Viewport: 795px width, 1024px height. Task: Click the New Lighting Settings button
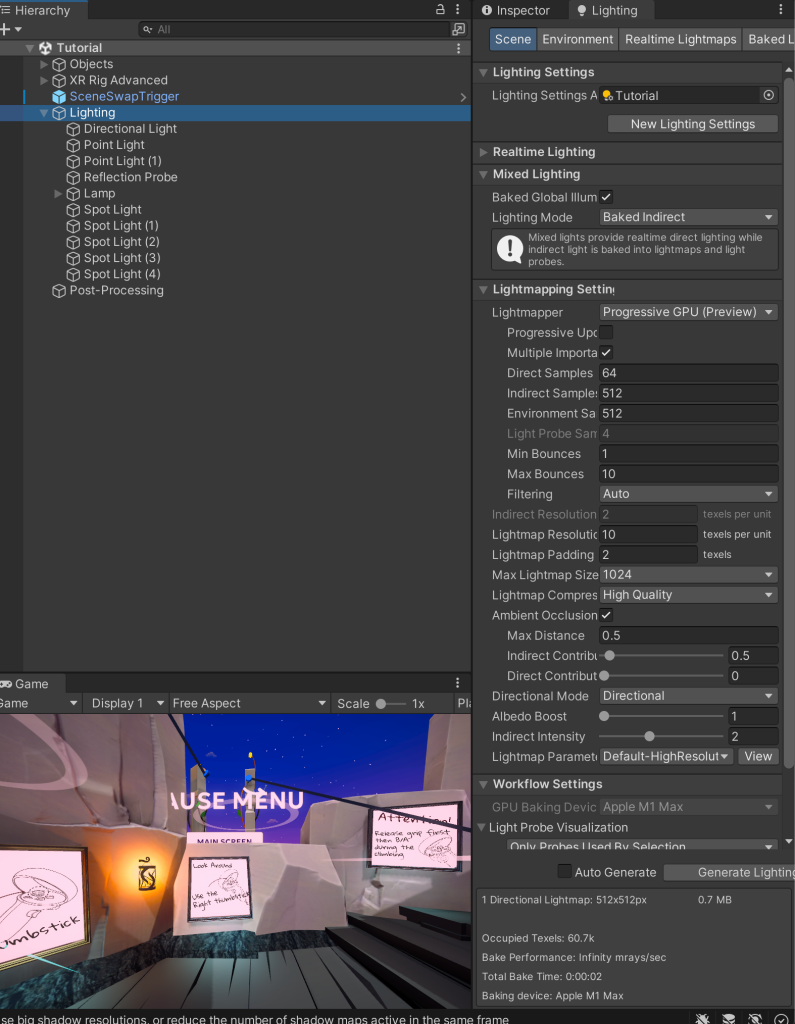692,124
